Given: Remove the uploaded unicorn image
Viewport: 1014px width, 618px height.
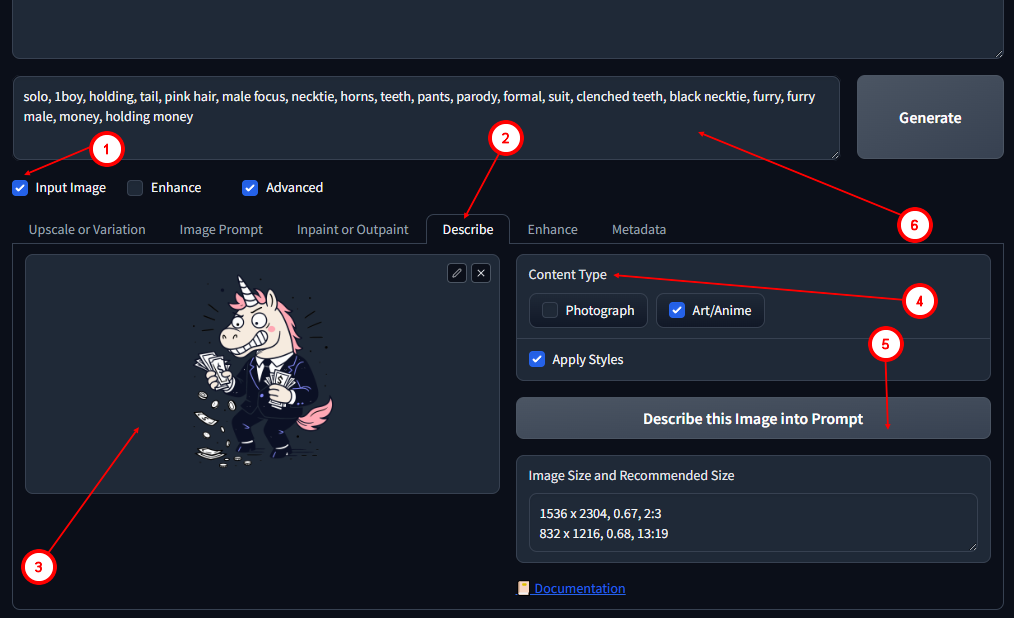Looking at the screenshot, I should (x=481, y=273).
